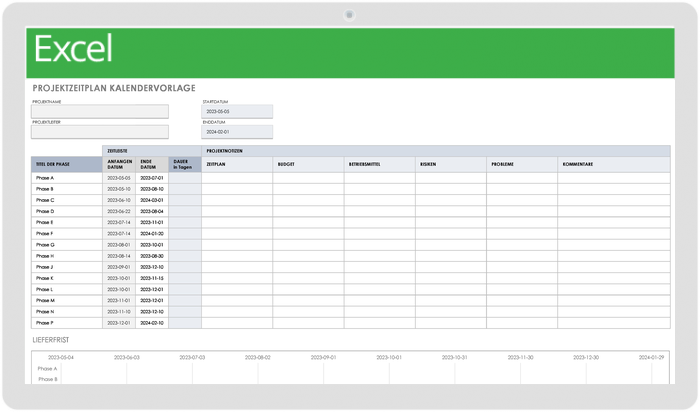Click the 'Projektzeitplan Kalendervorlage' title
Screen dimensions: 700x412
point(114,88)
